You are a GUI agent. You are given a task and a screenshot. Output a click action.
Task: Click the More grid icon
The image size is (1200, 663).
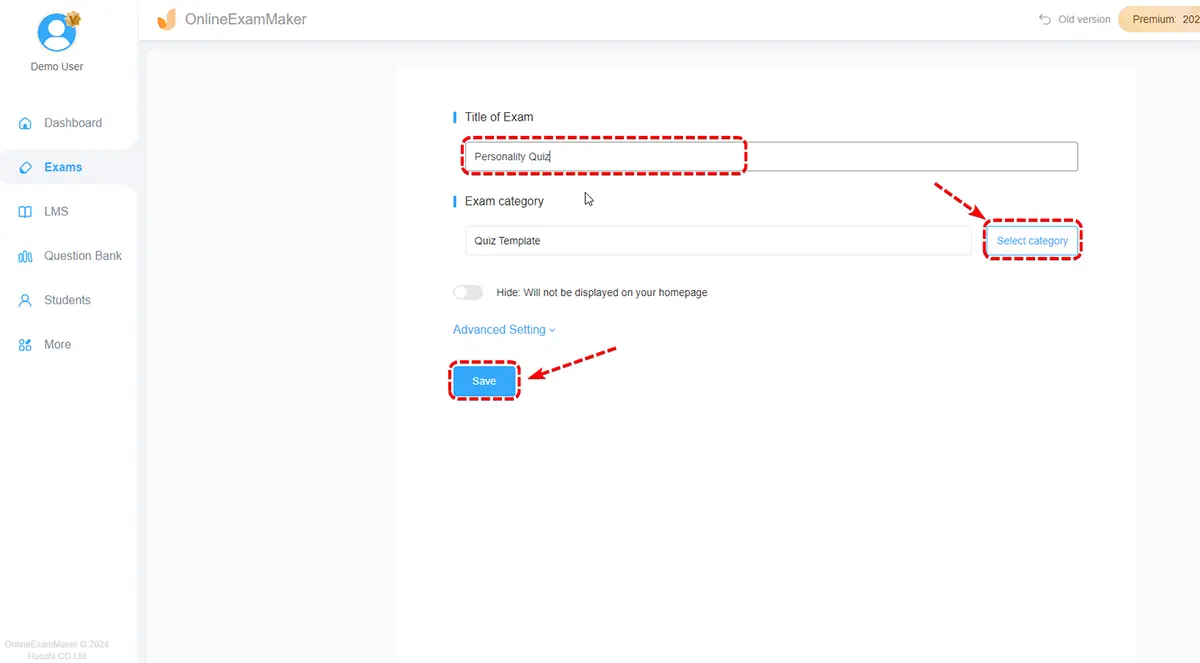tap(26, 345)
